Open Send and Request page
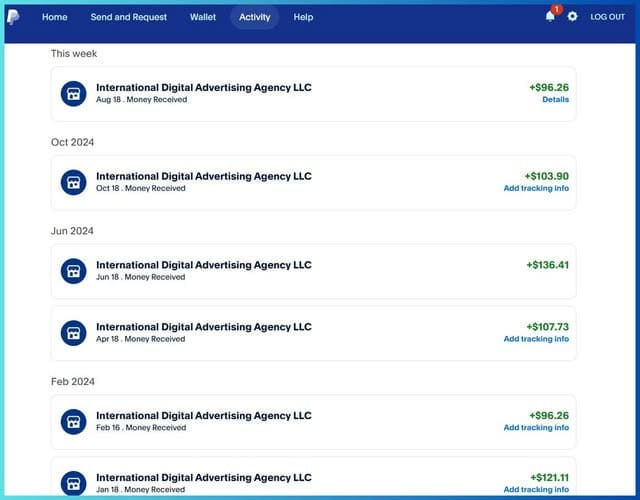 [129, 17]
